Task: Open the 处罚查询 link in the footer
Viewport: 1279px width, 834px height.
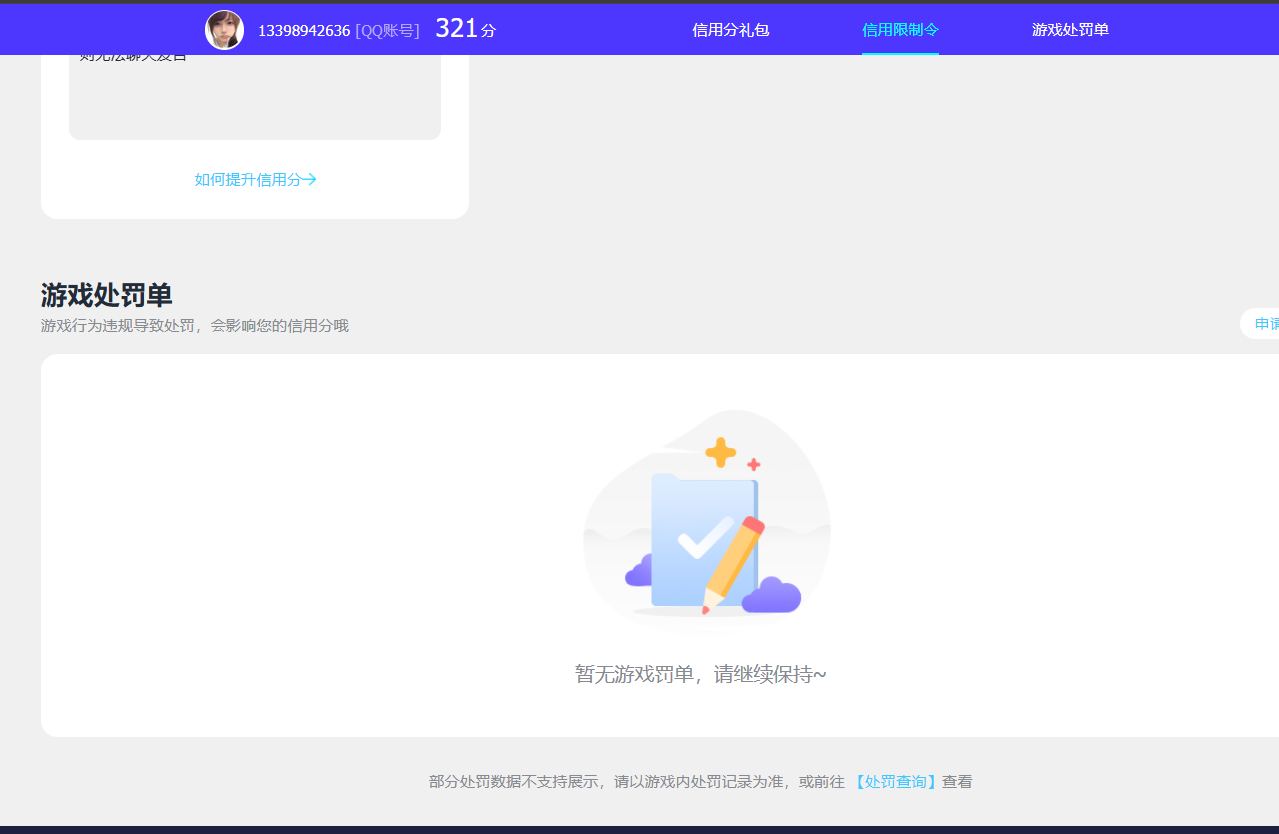Action: coord(894,781)
